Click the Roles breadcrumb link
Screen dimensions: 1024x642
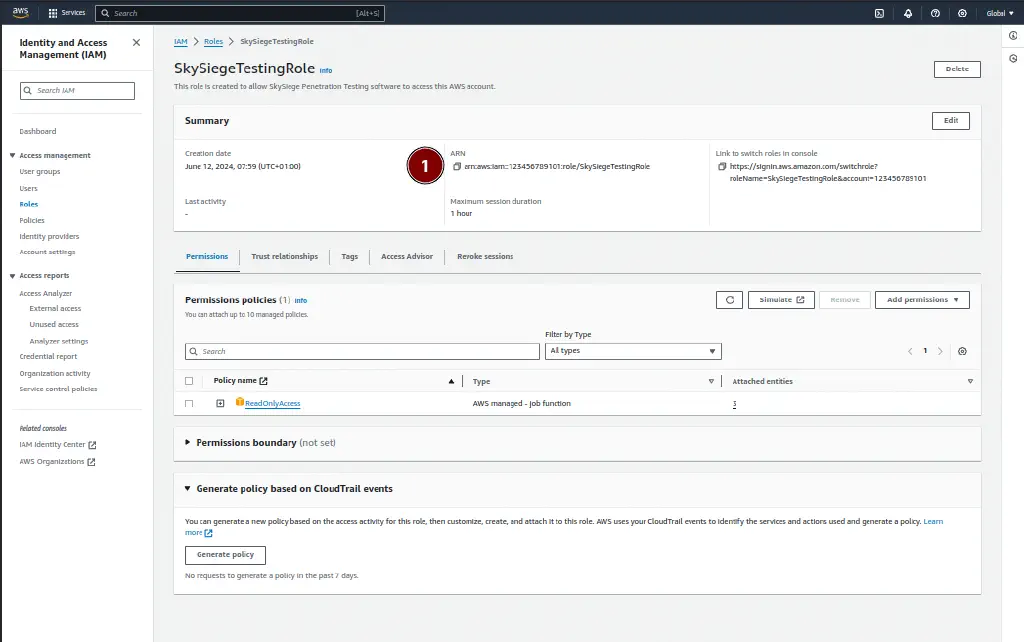click(x=213, y=41)
